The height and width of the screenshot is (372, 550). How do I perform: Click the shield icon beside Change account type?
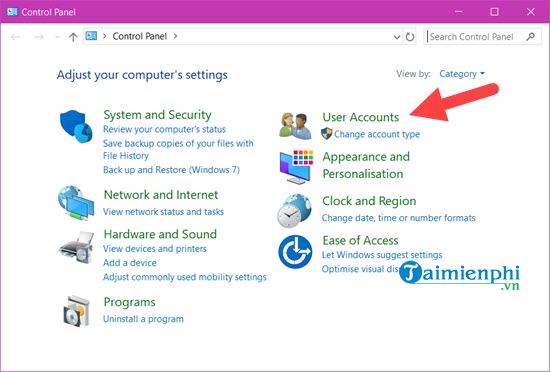coord(327,134)
